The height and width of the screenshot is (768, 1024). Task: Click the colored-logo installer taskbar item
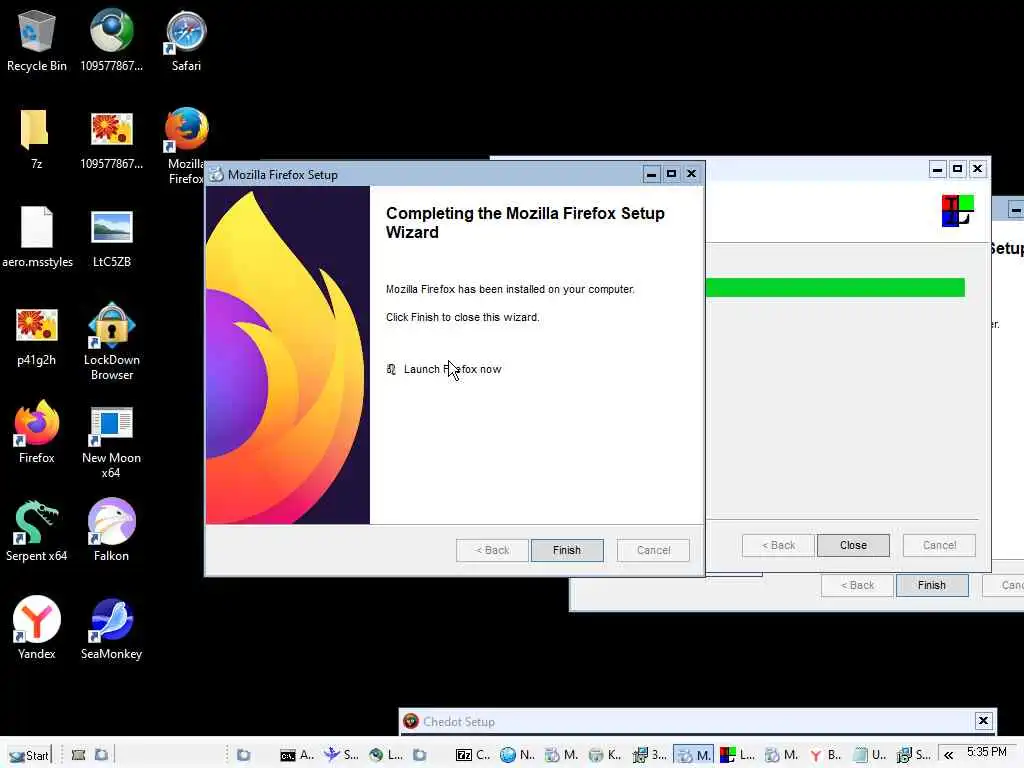(x=737, y=756)
